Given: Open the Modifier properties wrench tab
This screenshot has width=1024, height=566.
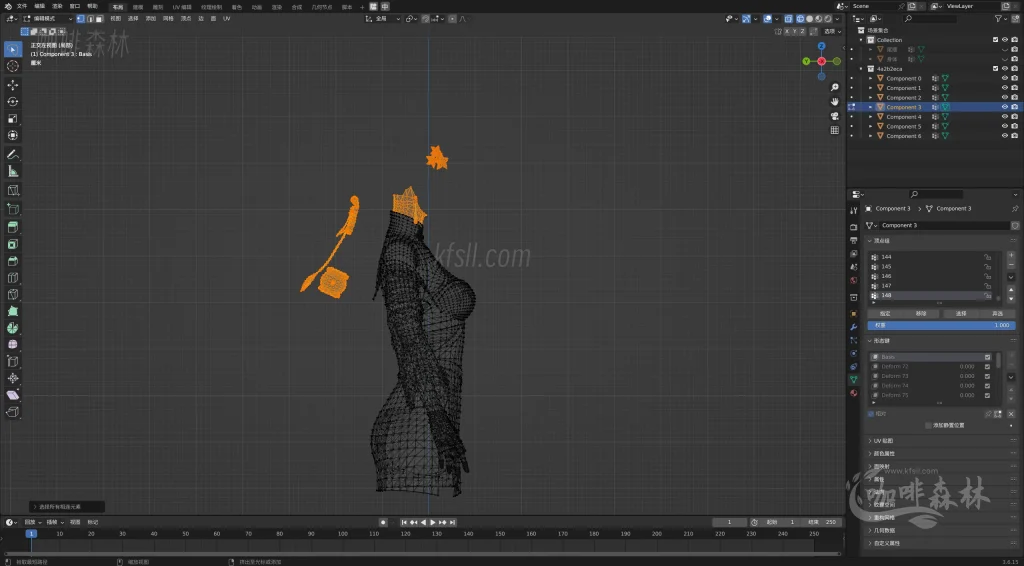Looking at the screenshot, I should [854, 326].
